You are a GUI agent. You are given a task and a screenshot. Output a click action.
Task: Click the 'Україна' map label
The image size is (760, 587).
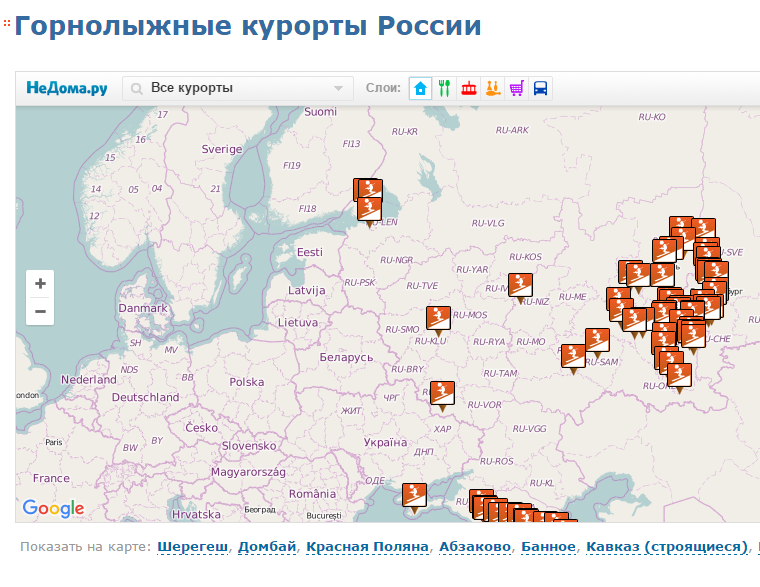pos(385,443)
